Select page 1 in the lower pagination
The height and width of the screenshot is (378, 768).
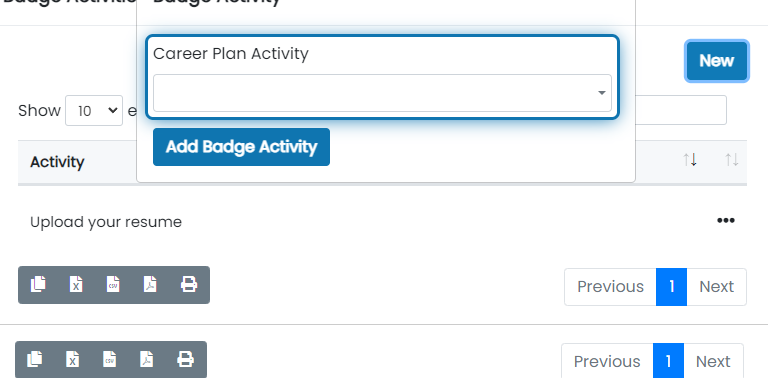668,362
